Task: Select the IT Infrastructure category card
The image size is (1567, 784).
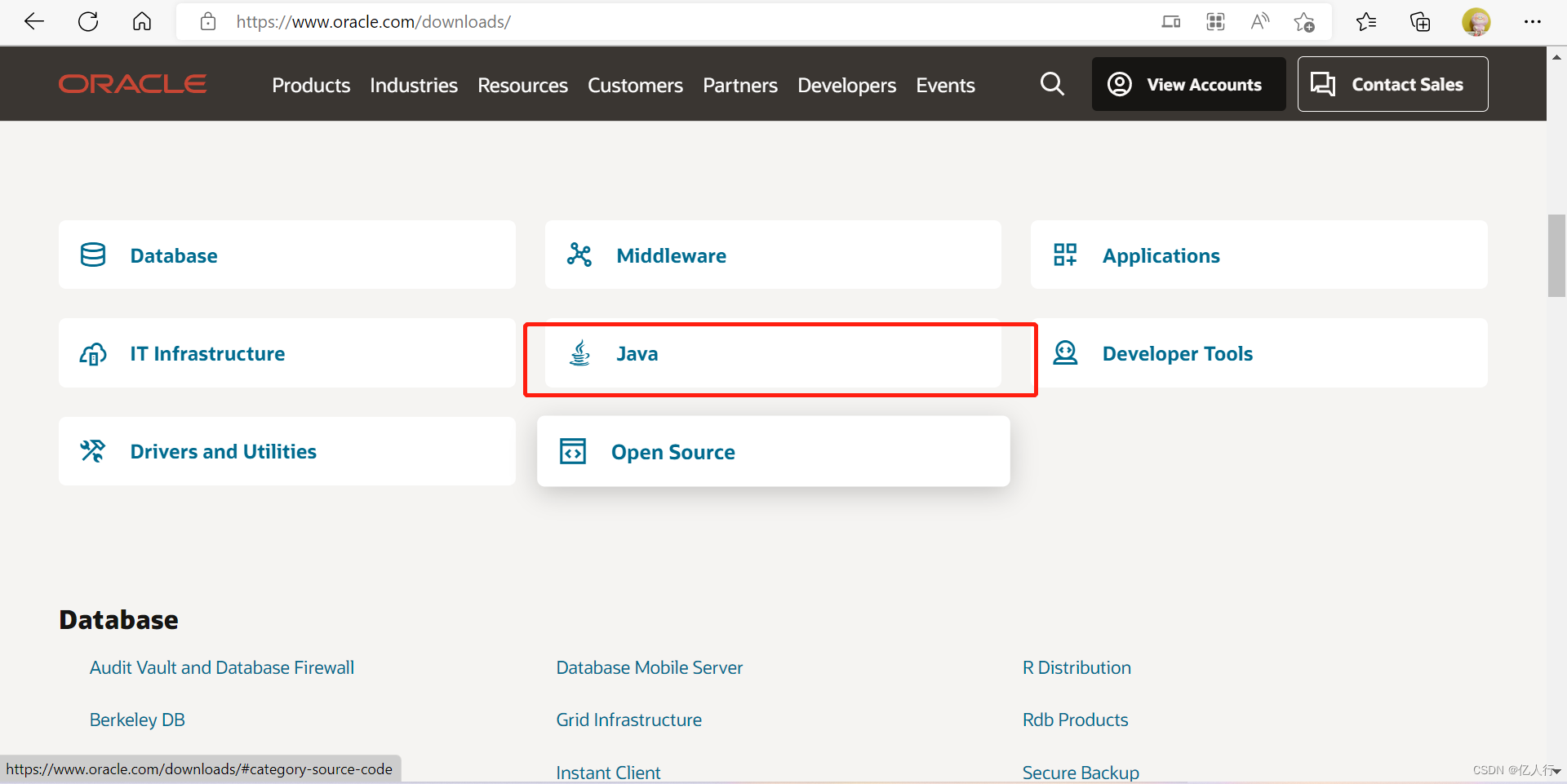Action: point(287,353)
